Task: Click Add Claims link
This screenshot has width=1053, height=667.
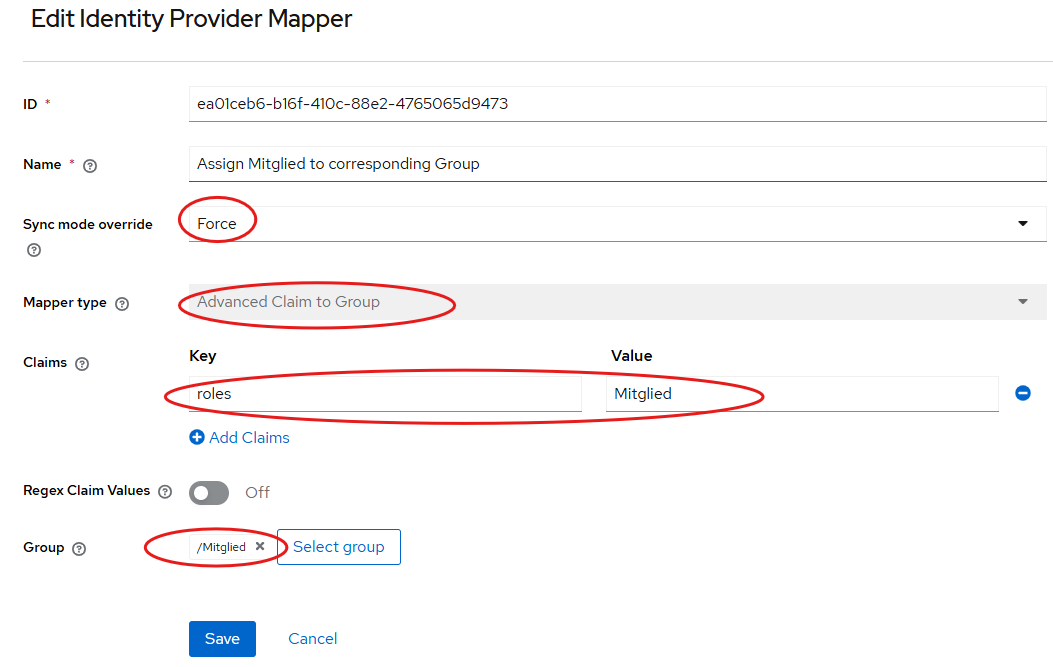Action: coord(240,438)
